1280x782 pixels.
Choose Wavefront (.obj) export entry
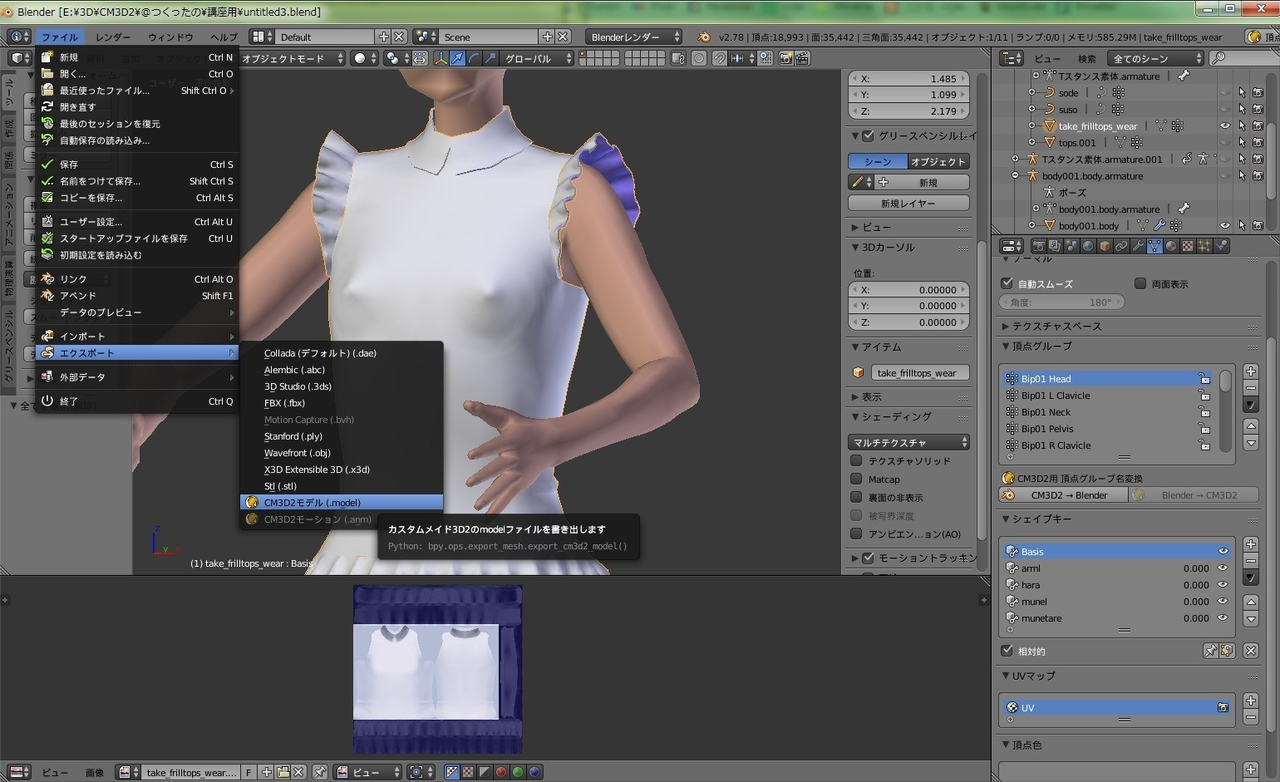tap(341, 453)
